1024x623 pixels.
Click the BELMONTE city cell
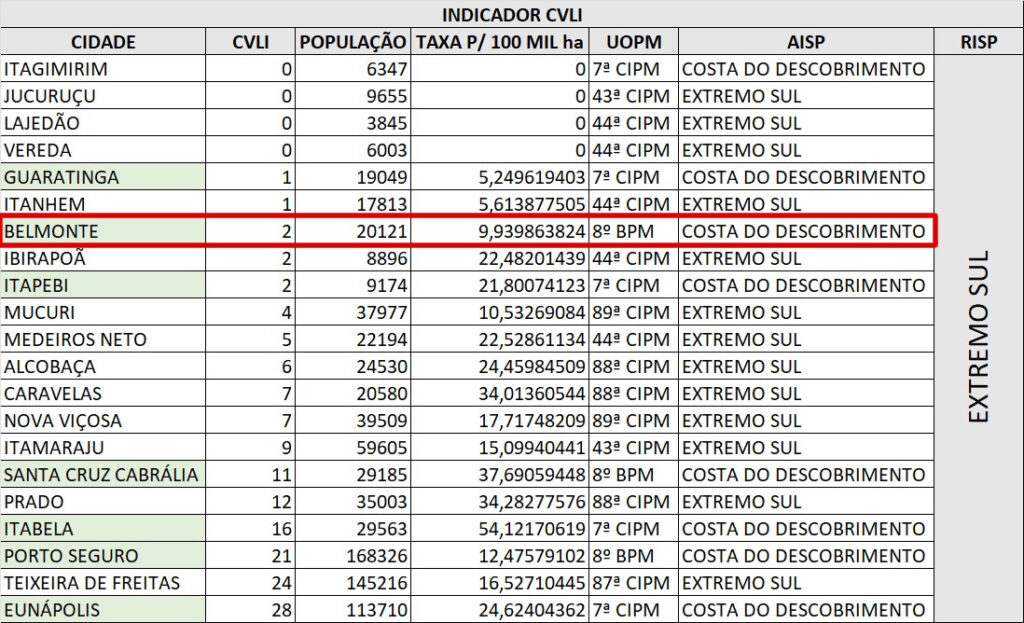click(x=103, y=231)
